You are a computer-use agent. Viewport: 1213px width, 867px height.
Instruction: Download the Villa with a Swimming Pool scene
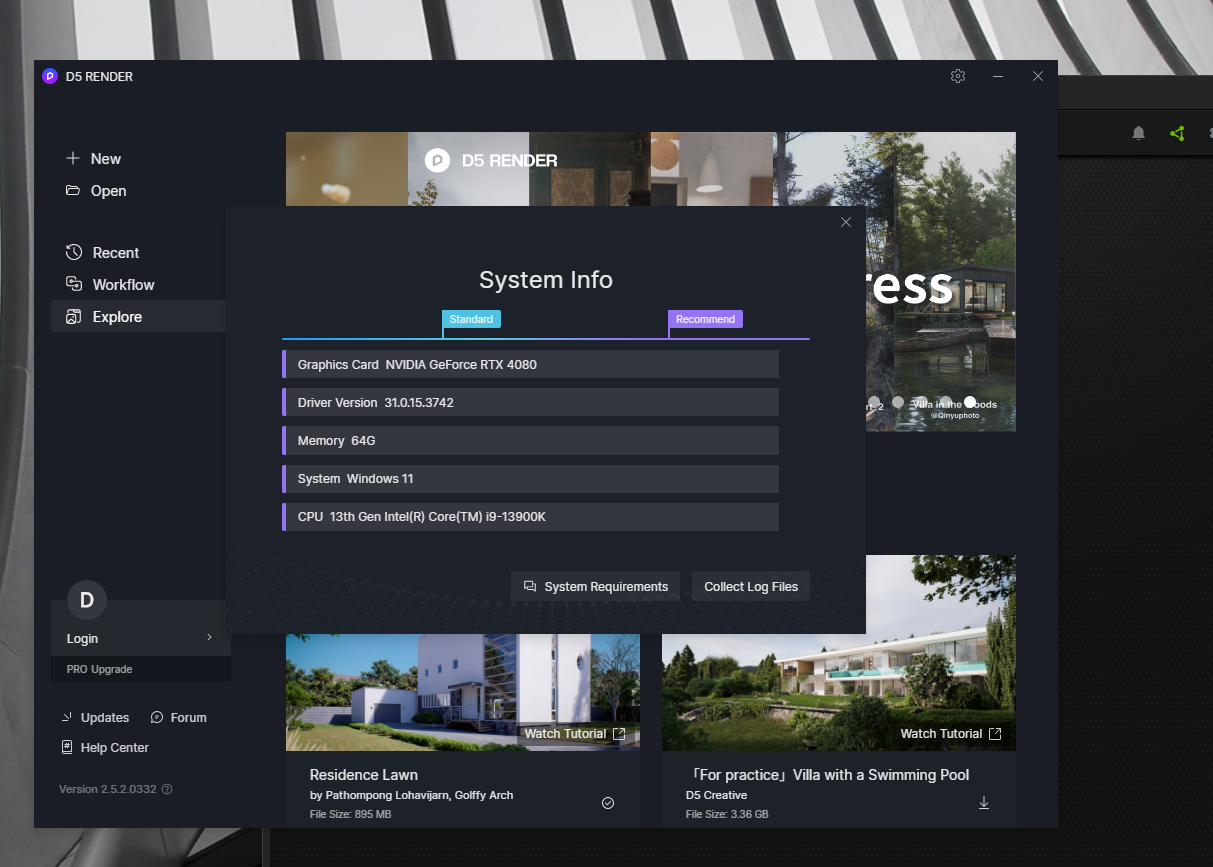point(984,803)
